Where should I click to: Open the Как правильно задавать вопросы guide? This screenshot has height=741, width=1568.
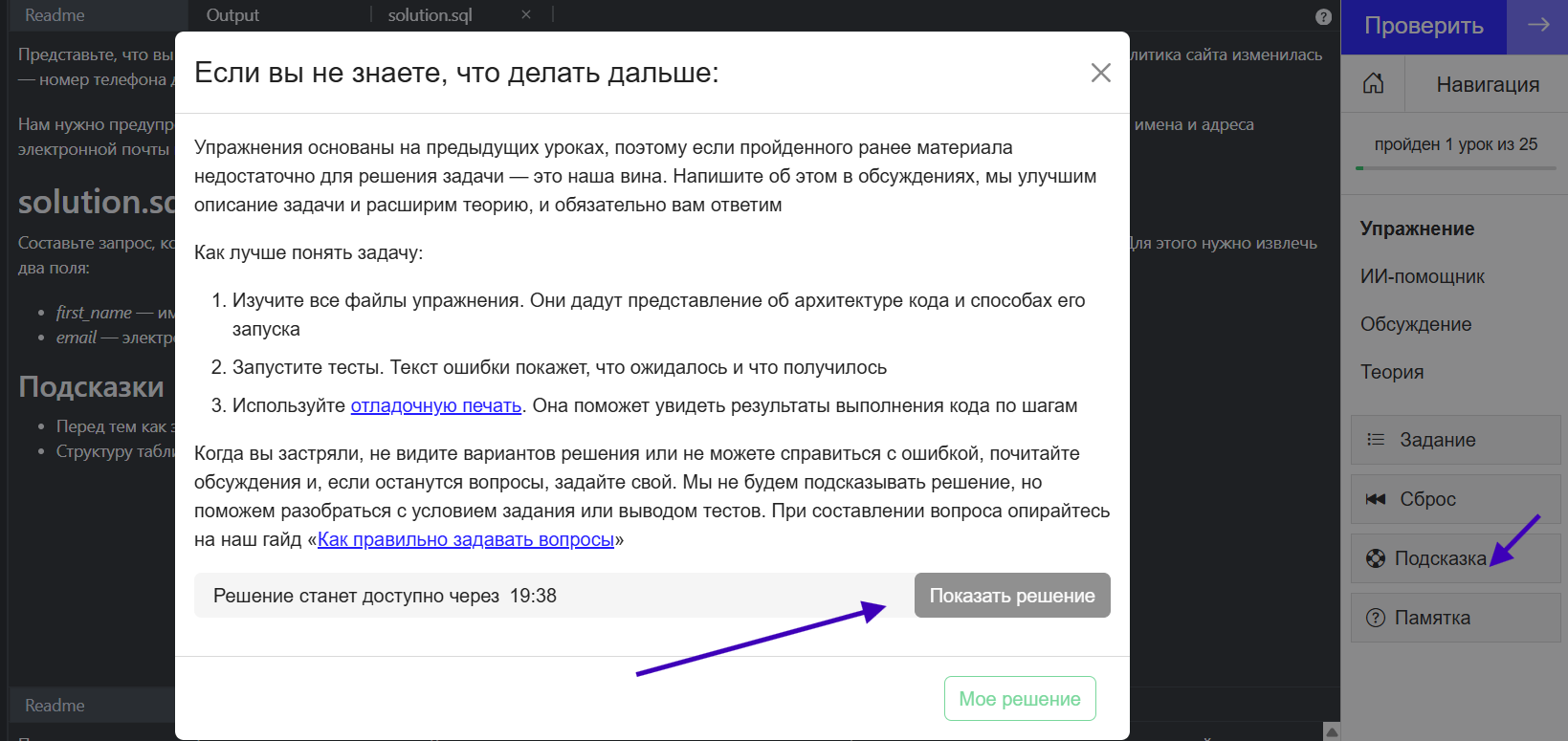click(x=465, y=539)
